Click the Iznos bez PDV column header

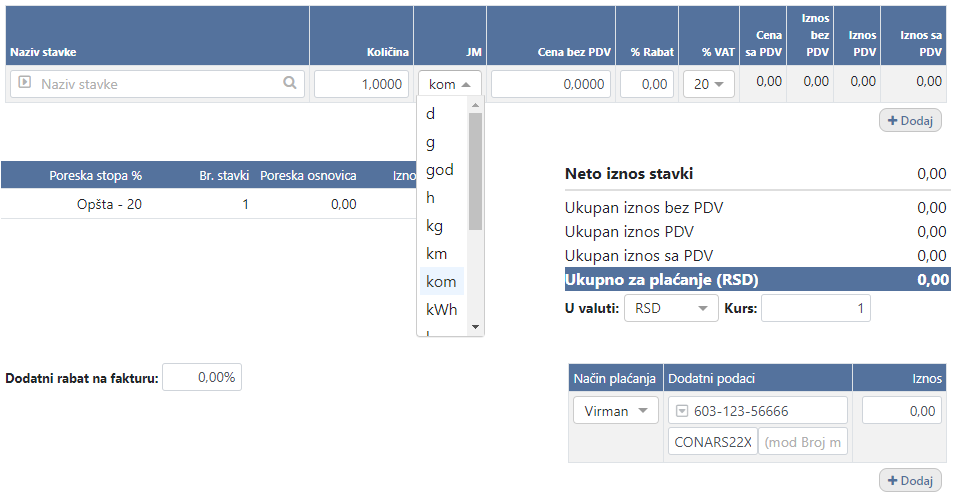point(810,36)
